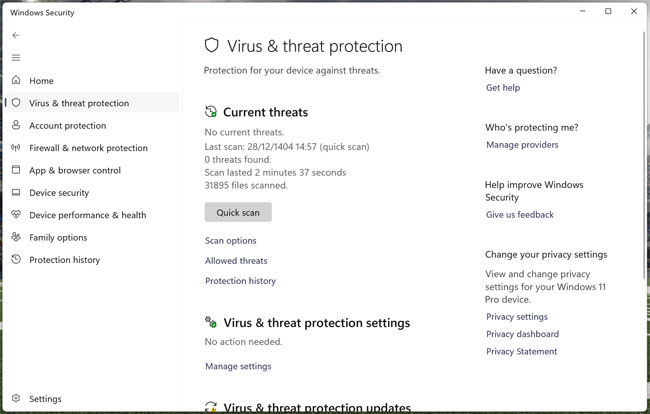The width and height of the screenshot is (650, 414).
Task: Click the 'Current threats' heading
Action: pyautogui.click(x=265, y=112)
